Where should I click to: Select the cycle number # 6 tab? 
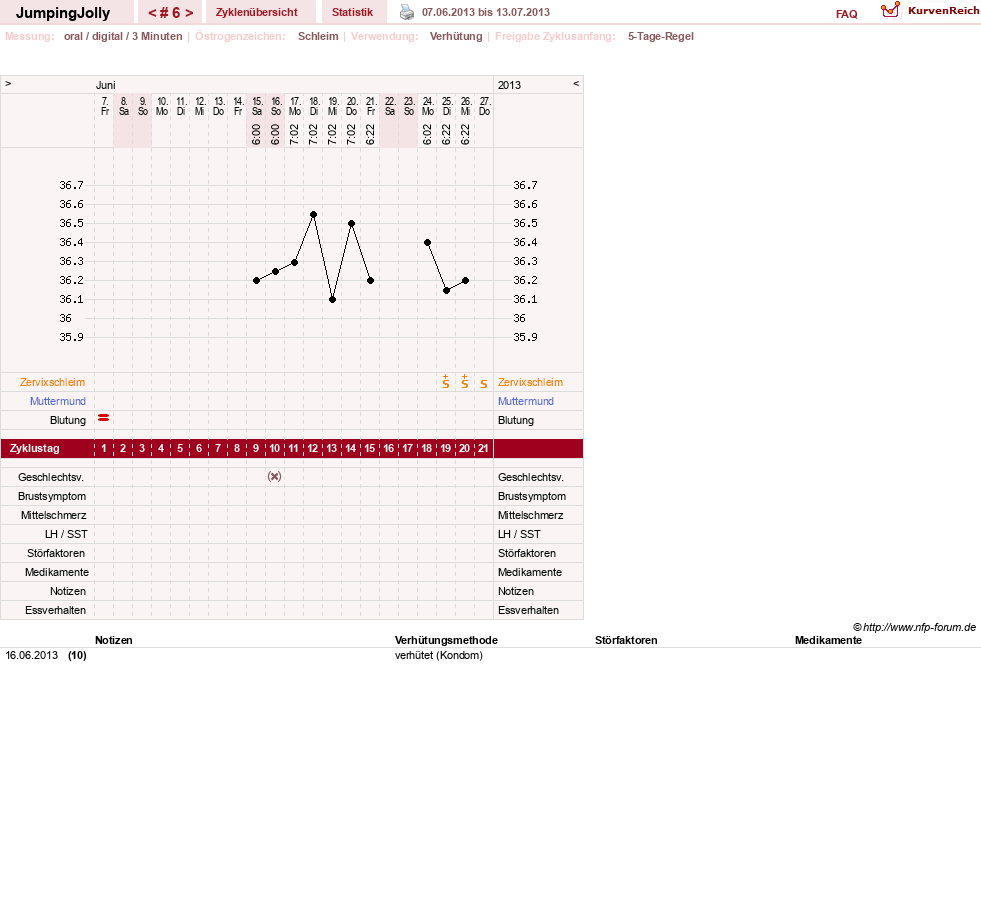point(171,13)
